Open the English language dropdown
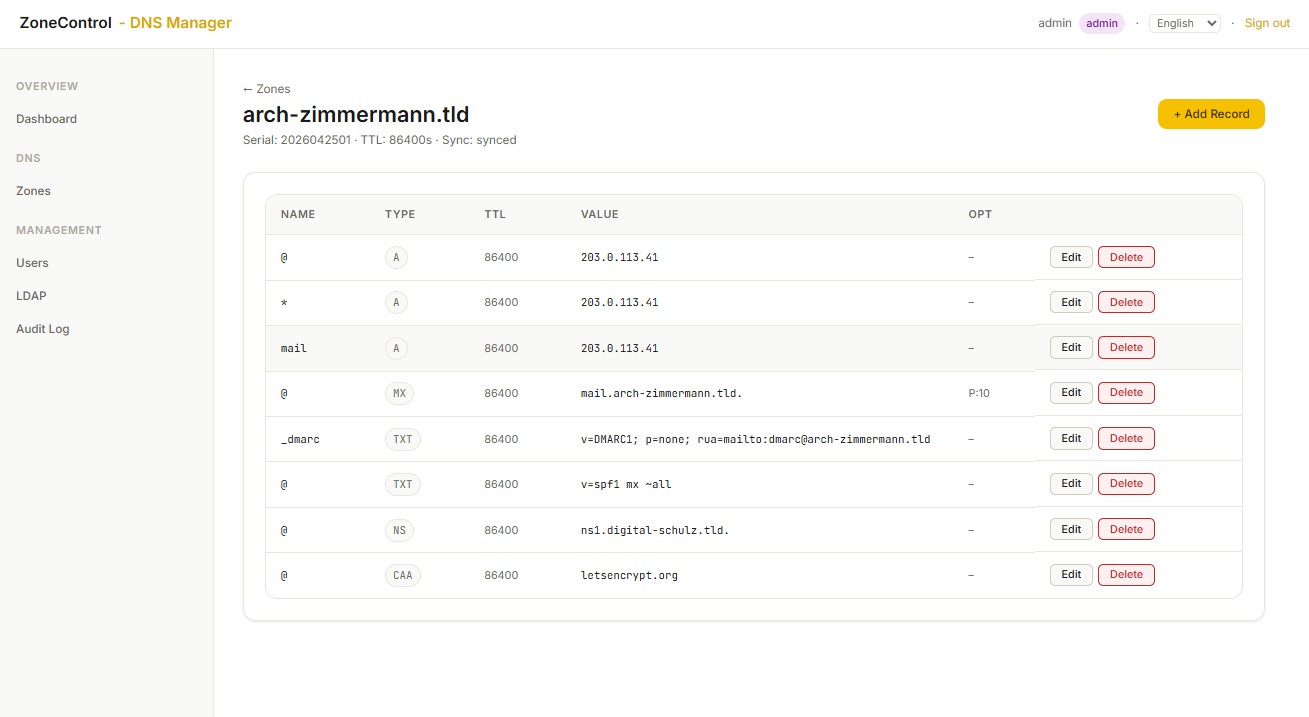This screenshot has width=1309, height=717. pyautogui.click(x=1185, y=23)
